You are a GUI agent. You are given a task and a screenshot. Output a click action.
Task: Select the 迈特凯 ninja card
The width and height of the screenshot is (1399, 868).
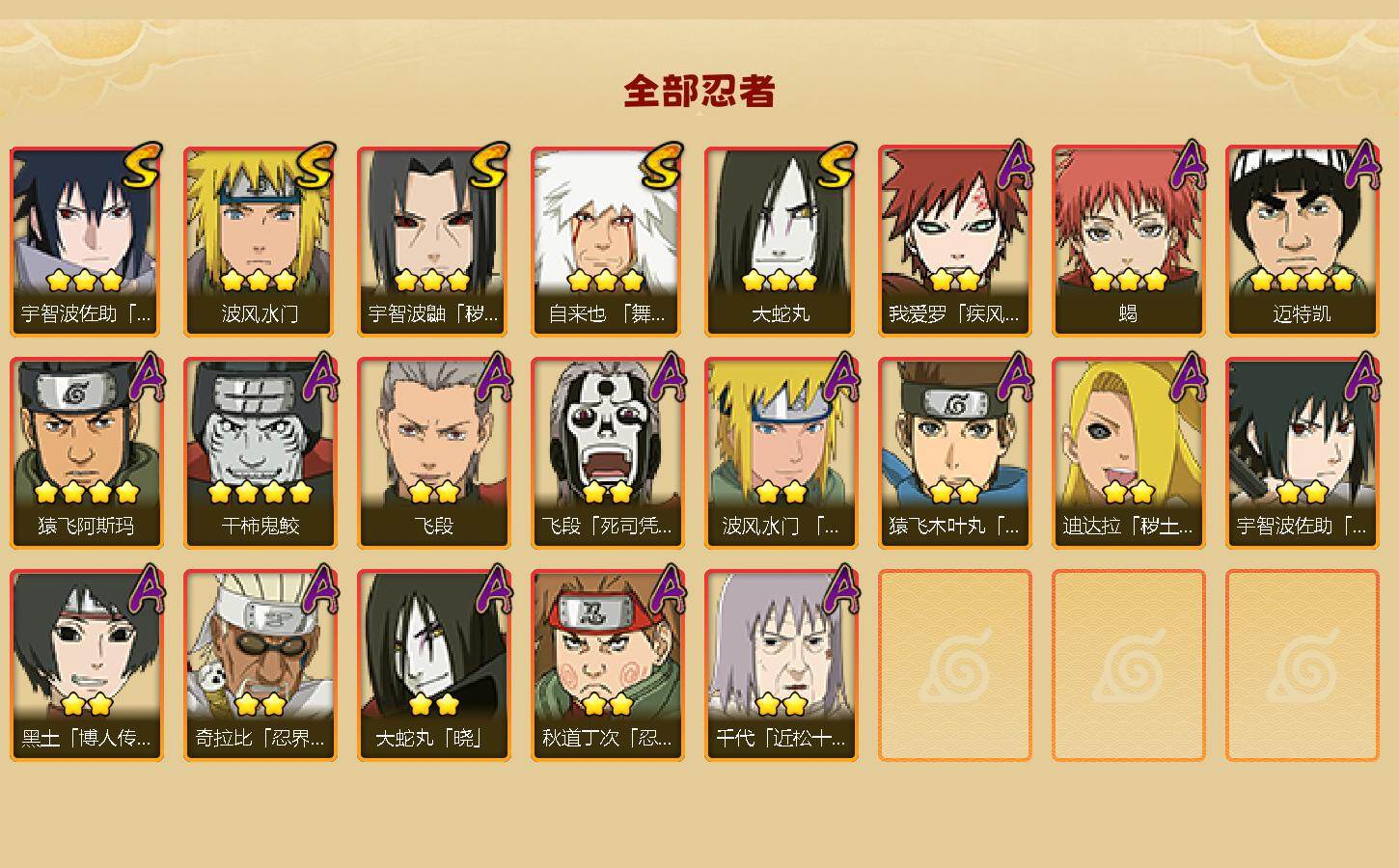1302,241
